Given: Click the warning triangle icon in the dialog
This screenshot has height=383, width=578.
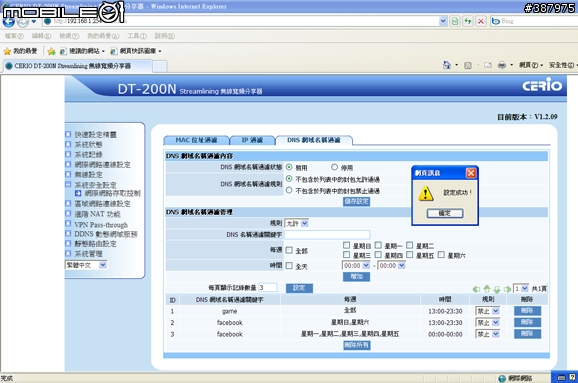Looking at the screenshot, I should (x=426, y=194).
